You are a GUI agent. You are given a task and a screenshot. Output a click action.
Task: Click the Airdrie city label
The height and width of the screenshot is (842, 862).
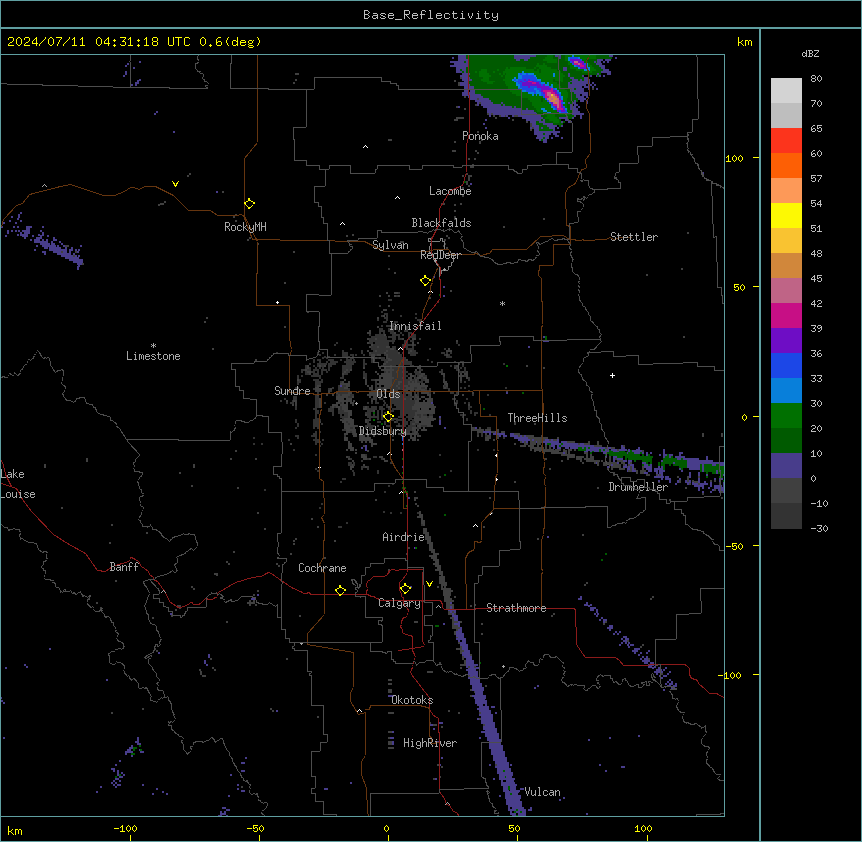(x=403, y=537)
